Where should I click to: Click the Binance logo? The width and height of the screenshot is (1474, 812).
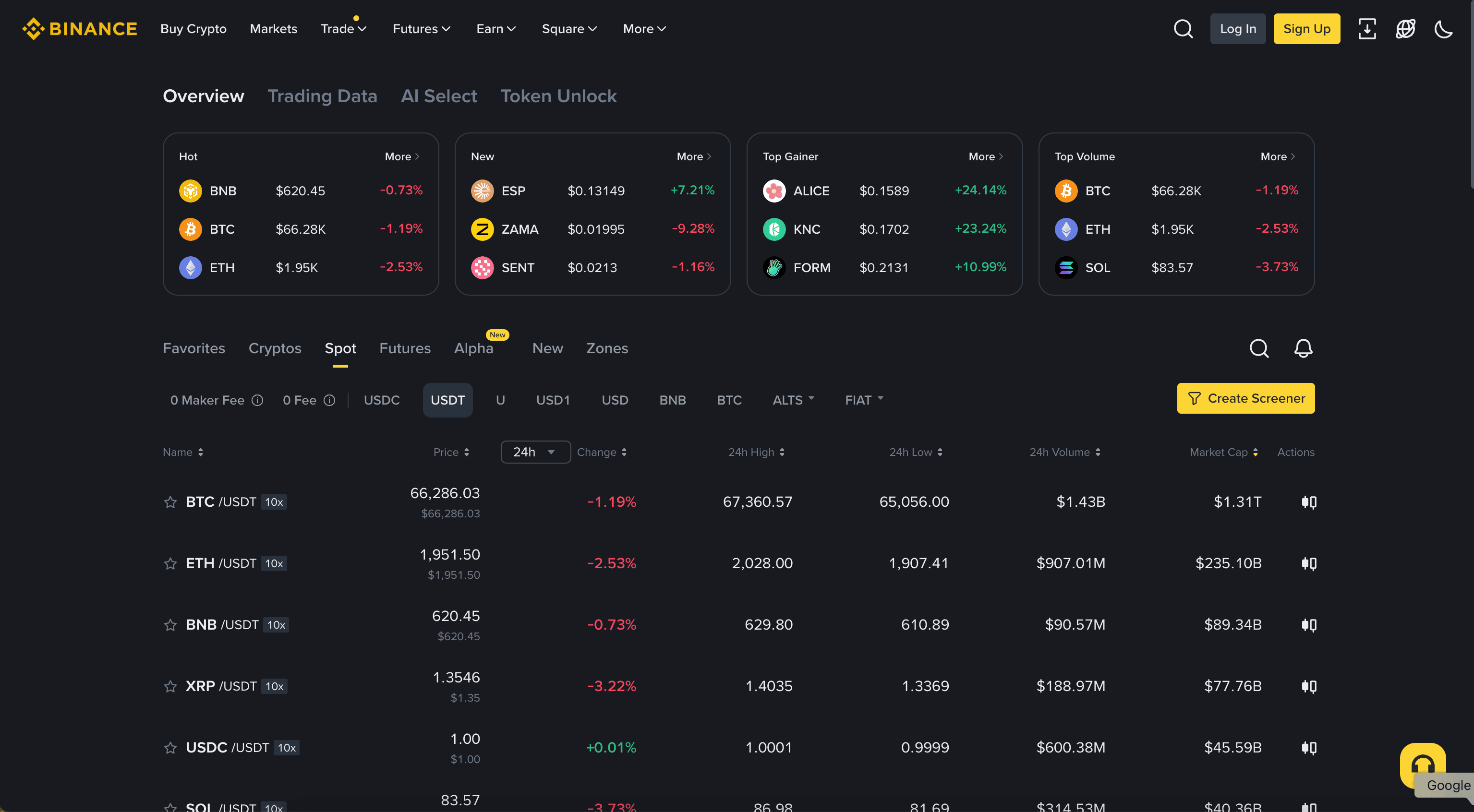tap(80, 28)
